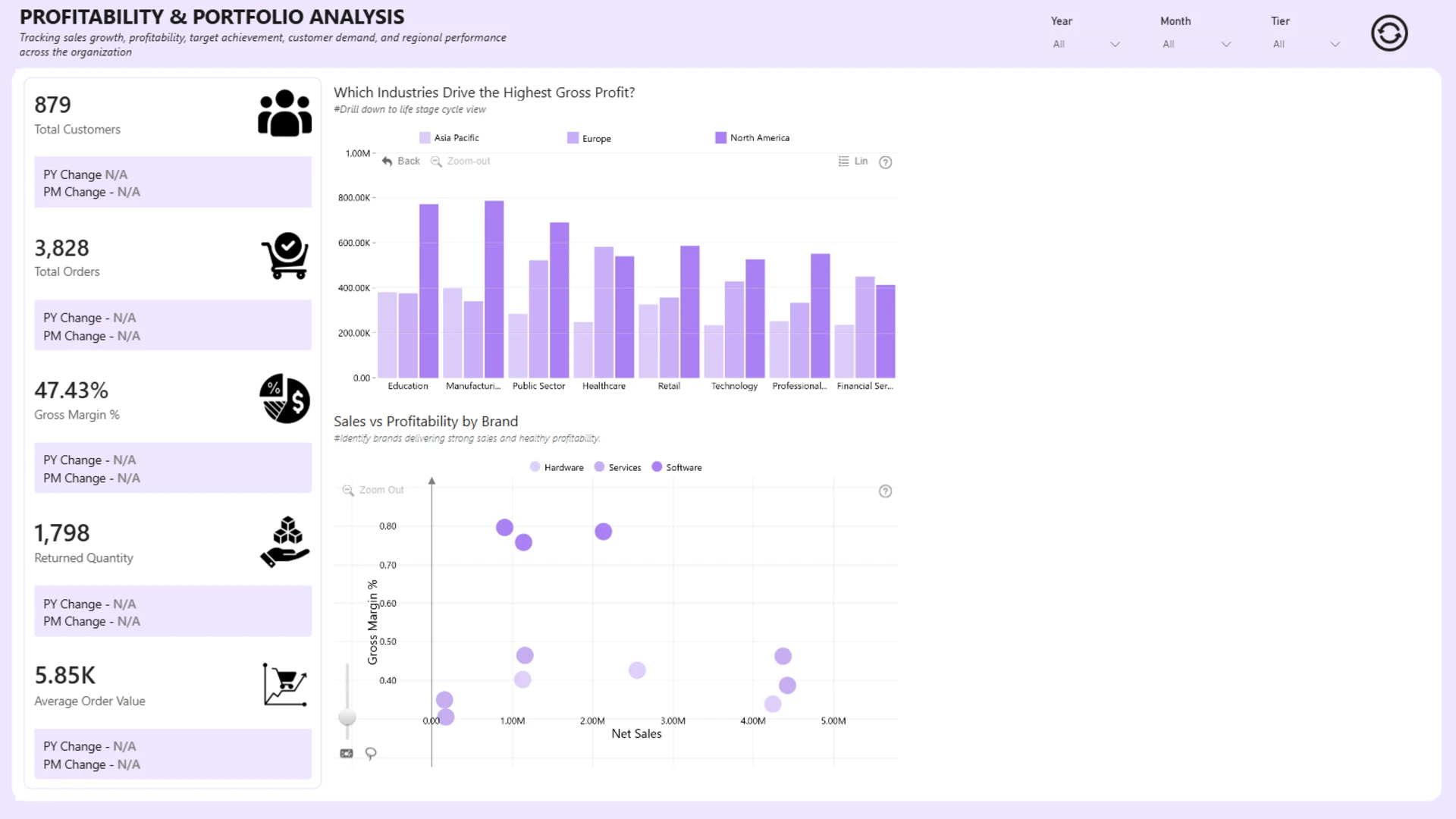Viewport: 1456px width, 819px height.
Task: Click the 47.43% Gross Margin value
Action: (x=71, y=391)
